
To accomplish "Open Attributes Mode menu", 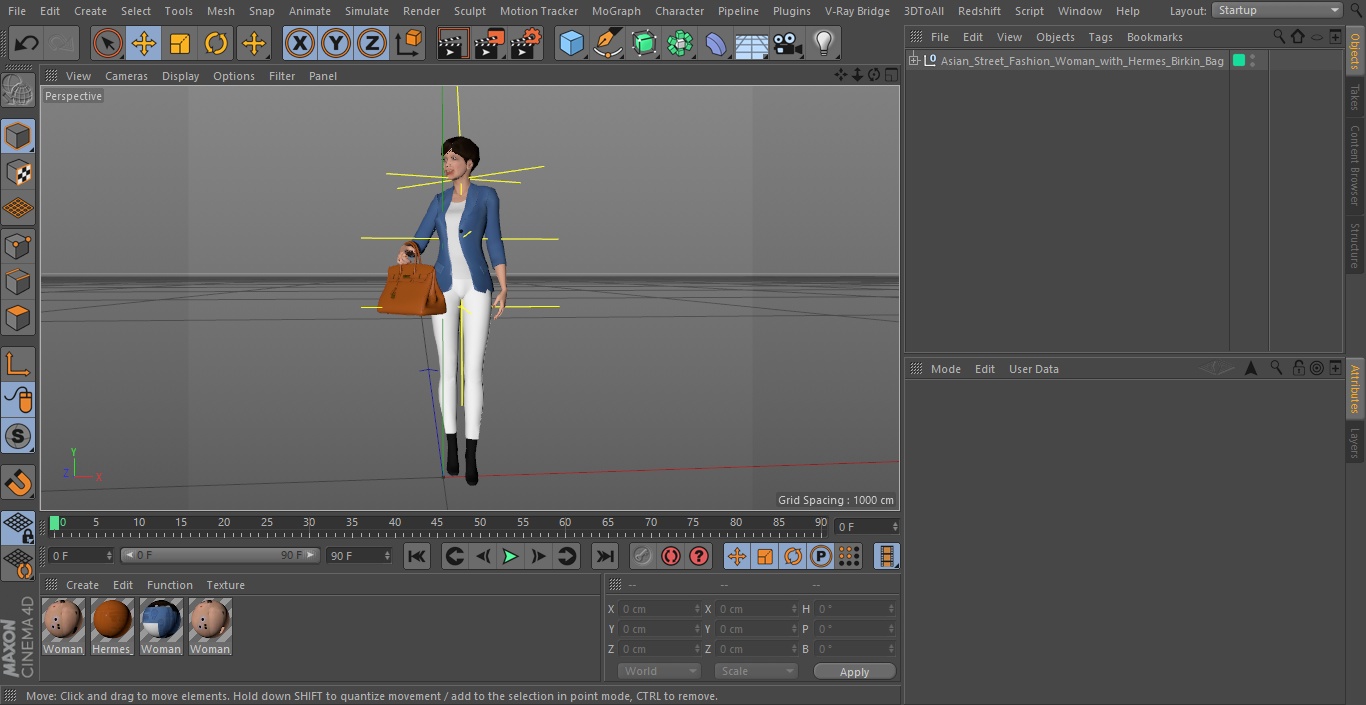I will (946, 369).
